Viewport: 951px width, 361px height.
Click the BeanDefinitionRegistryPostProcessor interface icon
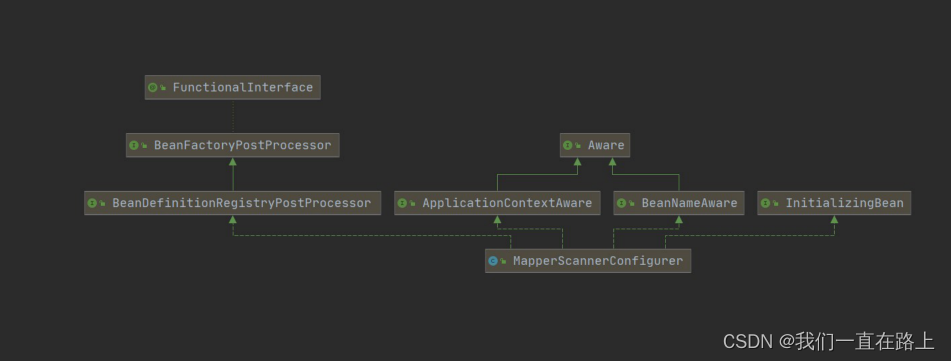point(92,203)
